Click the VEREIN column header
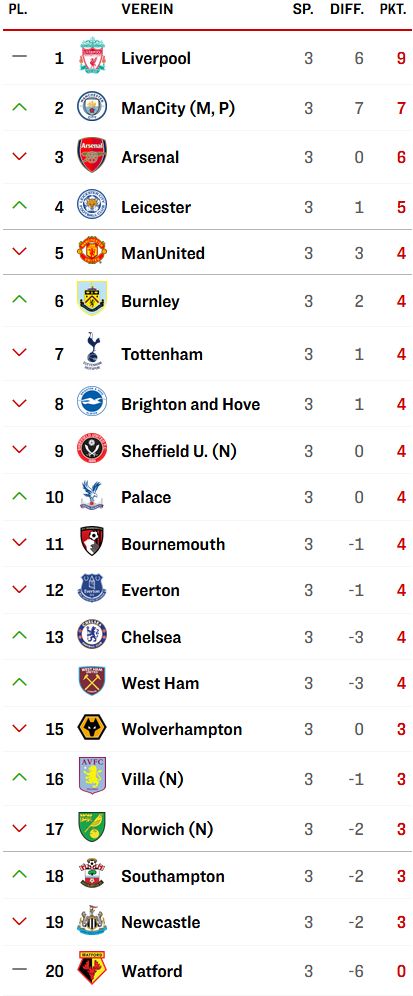Image resolution: width=413 pixels, height=996 pixels. coord(147,10)
